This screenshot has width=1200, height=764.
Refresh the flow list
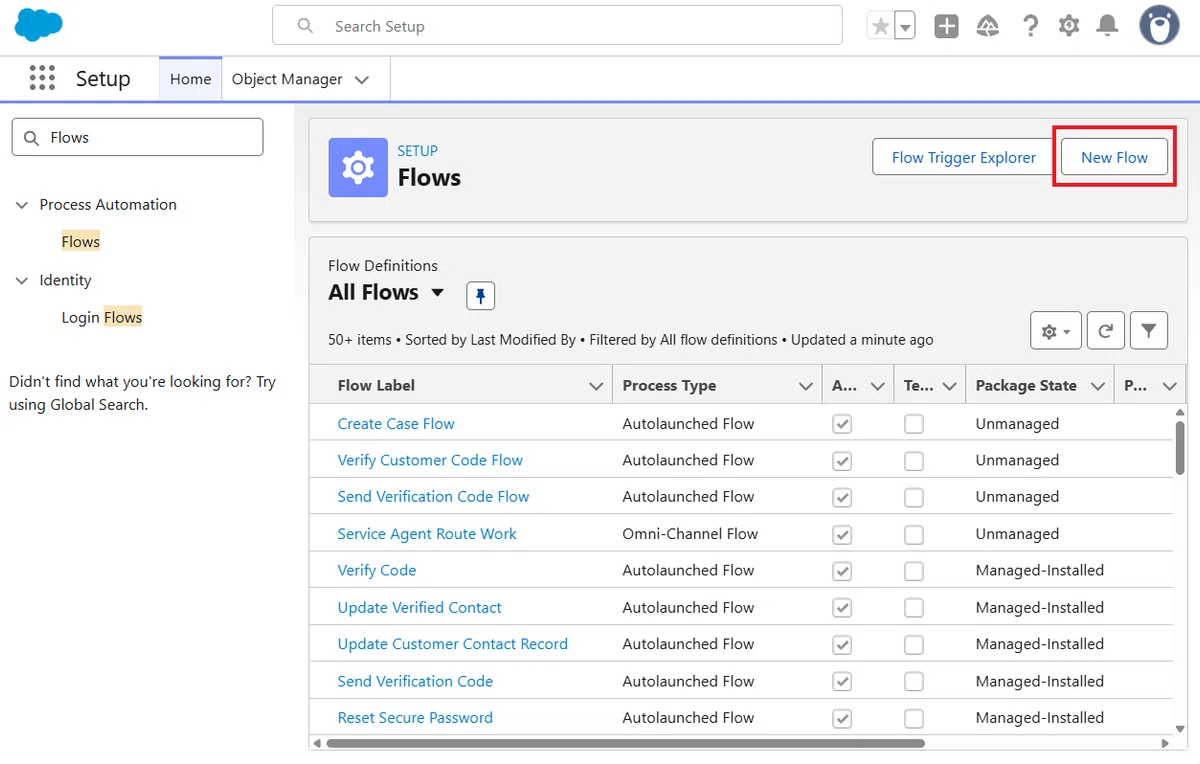click(1106, 331)
